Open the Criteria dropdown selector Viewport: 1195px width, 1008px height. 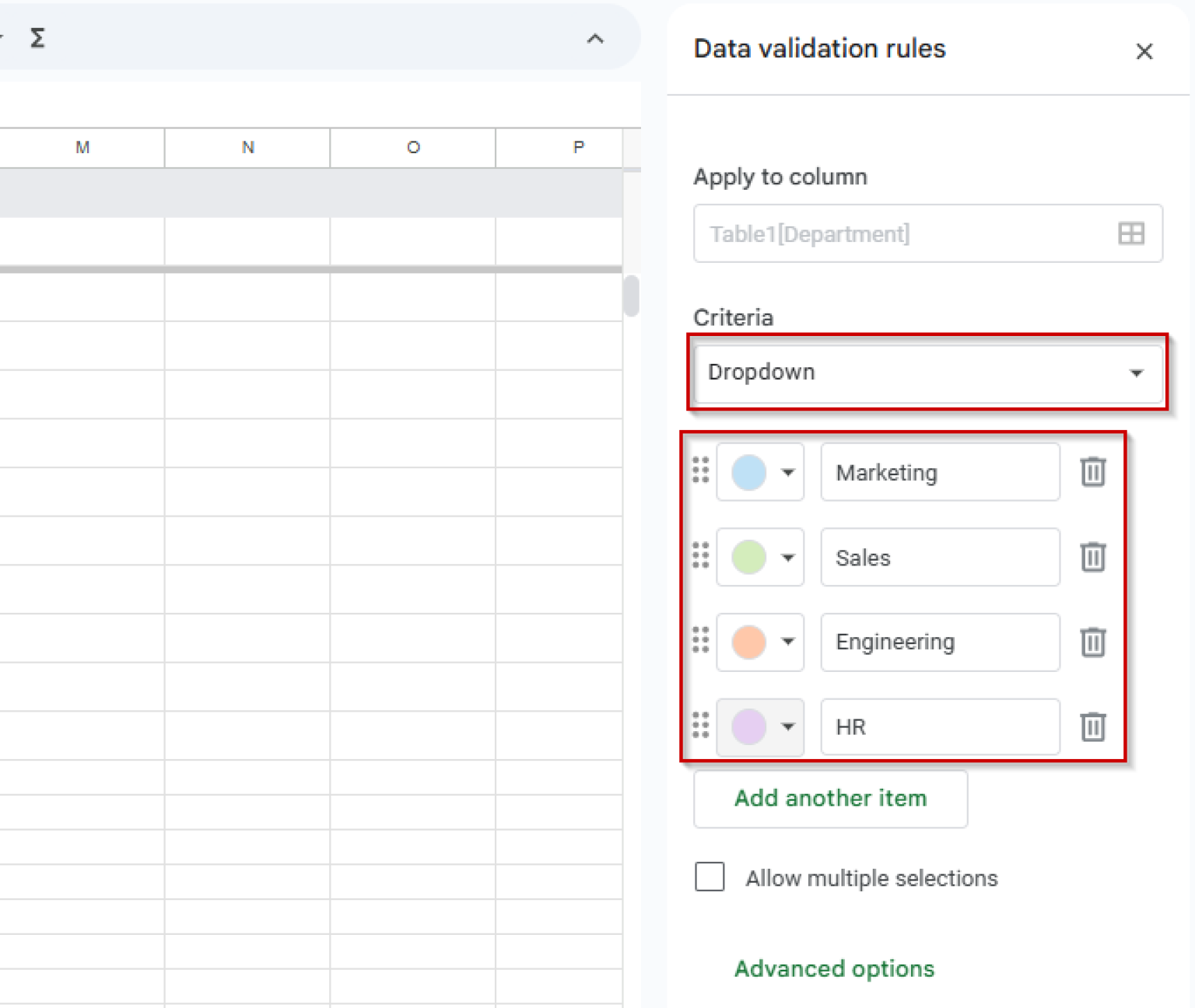927,373
